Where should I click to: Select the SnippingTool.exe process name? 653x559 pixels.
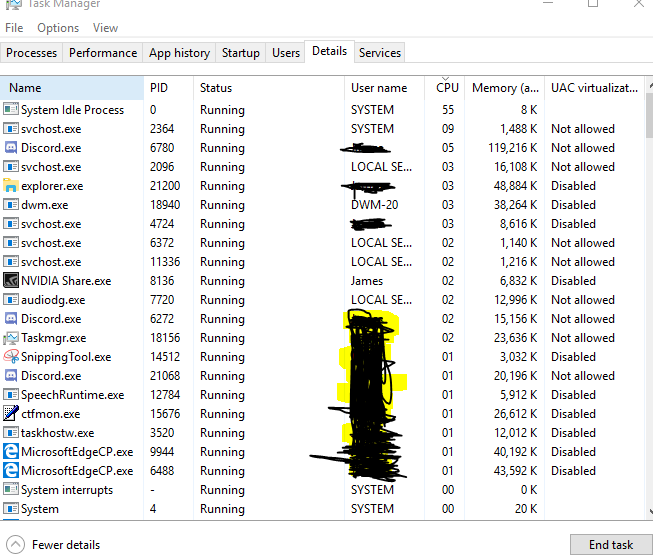point(66,357)
